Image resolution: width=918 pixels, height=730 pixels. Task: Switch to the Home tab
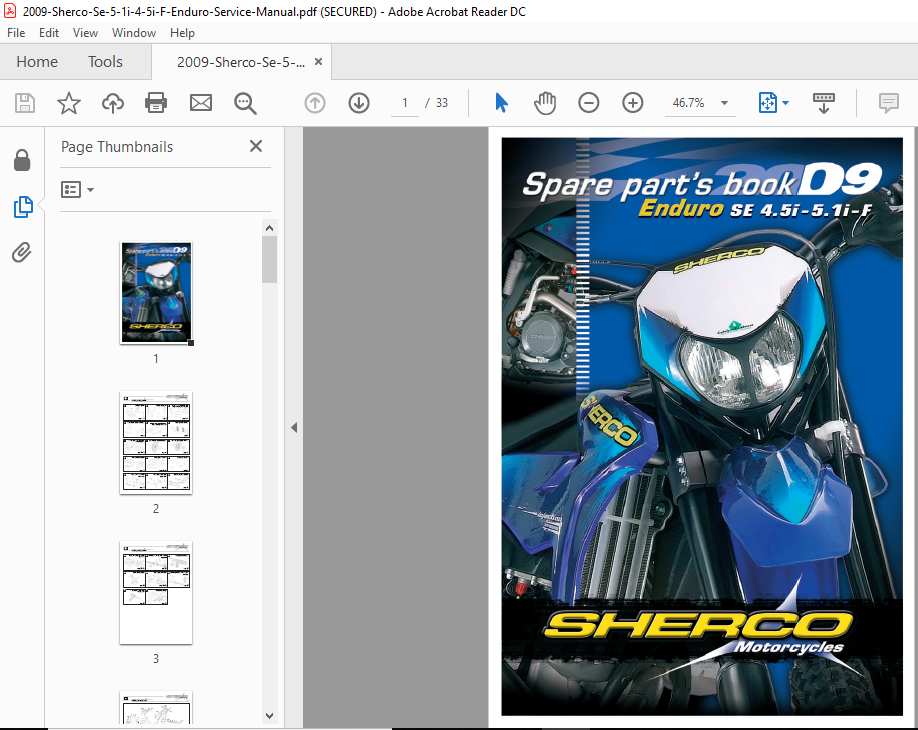coord(37,61)
